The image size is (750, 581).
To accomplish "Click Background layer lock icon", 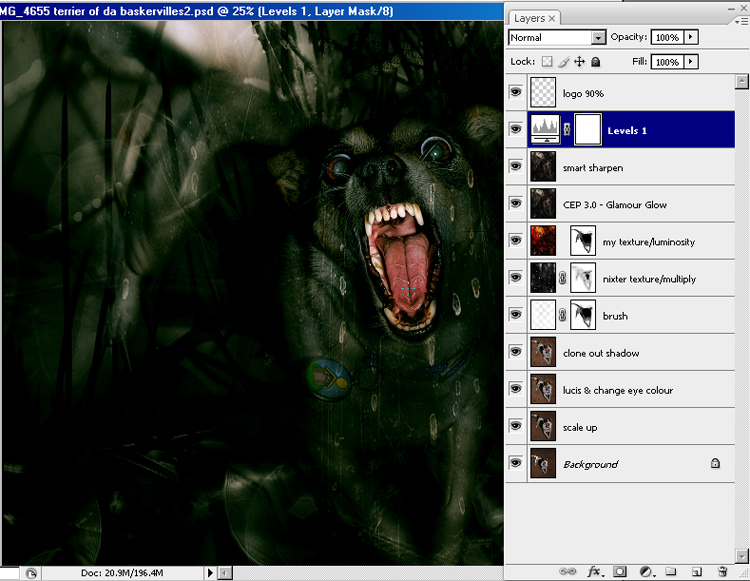I will pos(715,463).
